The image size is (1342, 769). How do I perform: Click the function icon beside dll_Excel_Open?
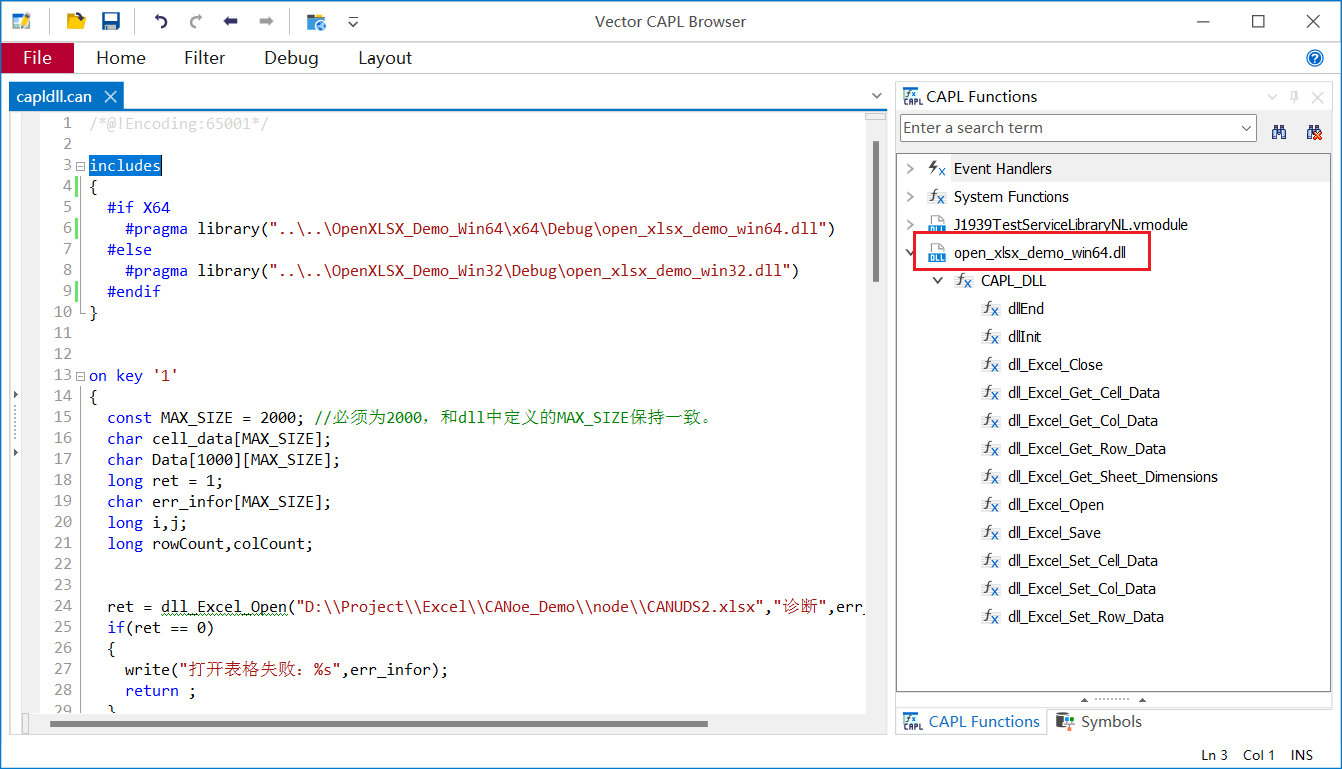[x=991, y=505]
